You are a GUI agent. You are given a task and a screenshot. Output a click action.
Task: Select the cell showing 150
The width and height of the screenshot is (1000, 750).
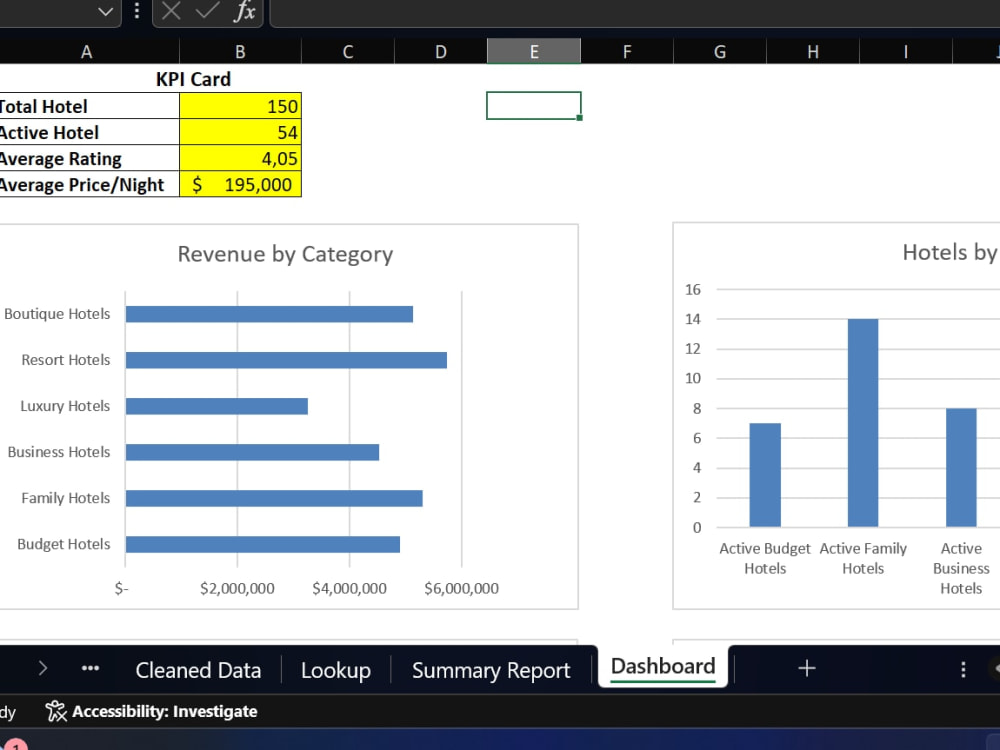pos(240,107)
